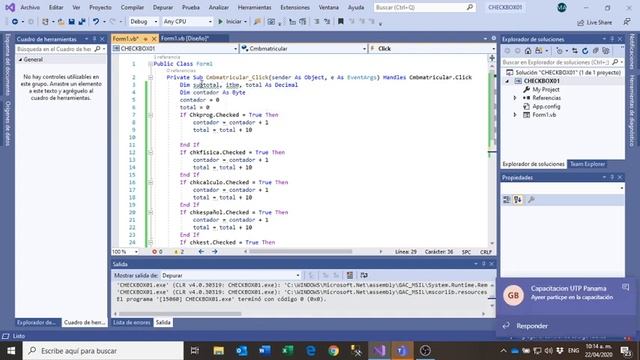Open the Mostrar salida de Depurar dropdown
The height and width of the screenshot is (360, 640).
(231, 276)
